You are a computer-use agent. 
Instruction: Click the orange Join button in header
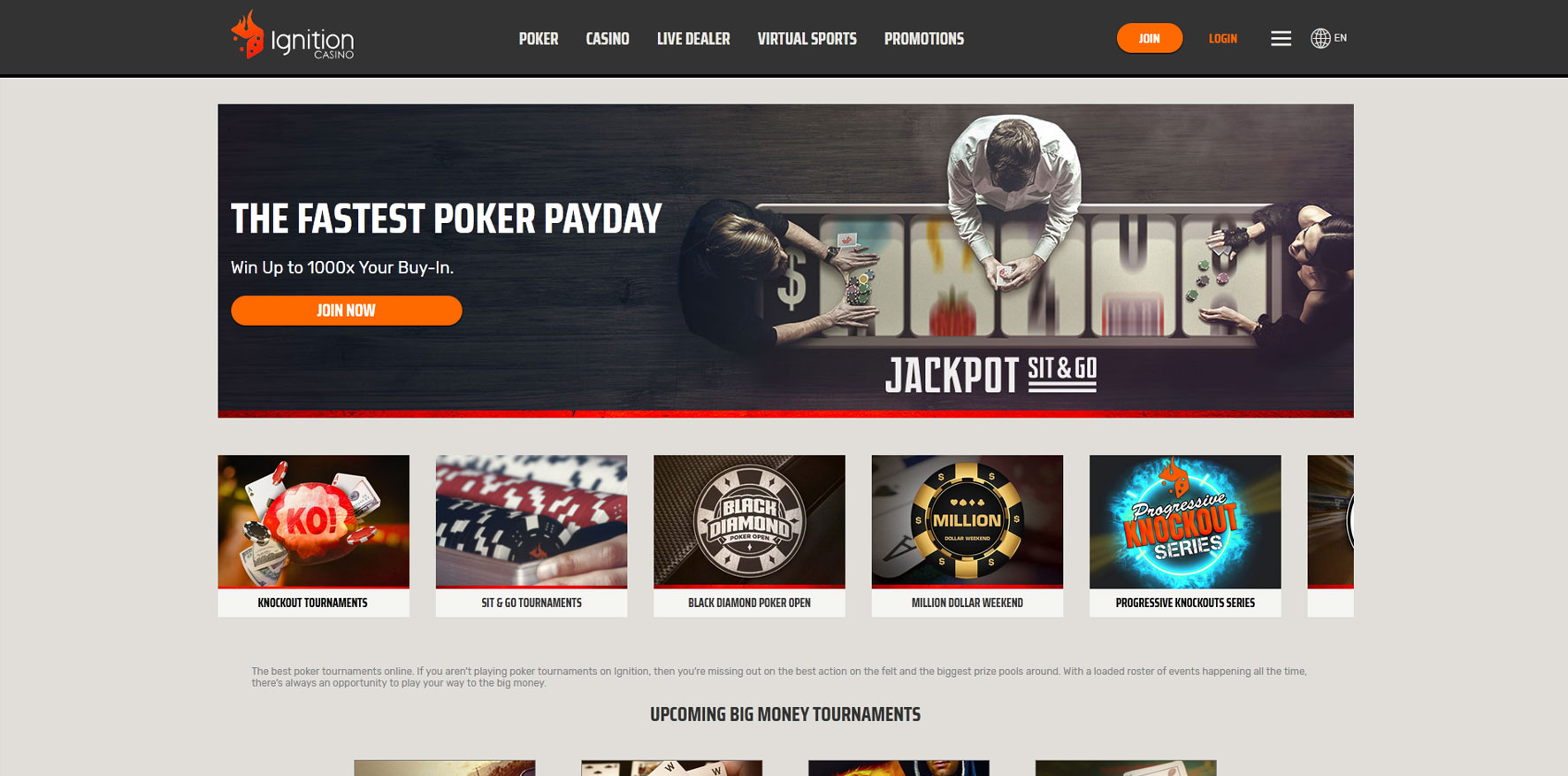(1149, 38)
